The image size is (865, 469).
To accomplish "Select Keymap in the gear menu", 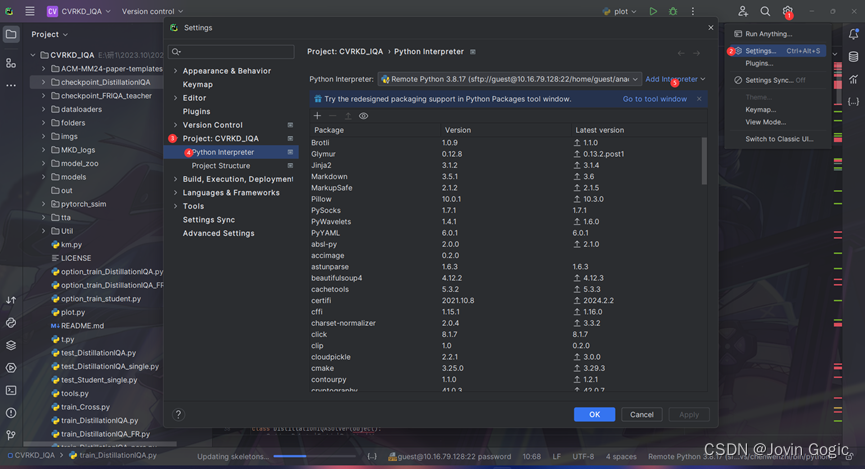I will (x=761, y=109).
